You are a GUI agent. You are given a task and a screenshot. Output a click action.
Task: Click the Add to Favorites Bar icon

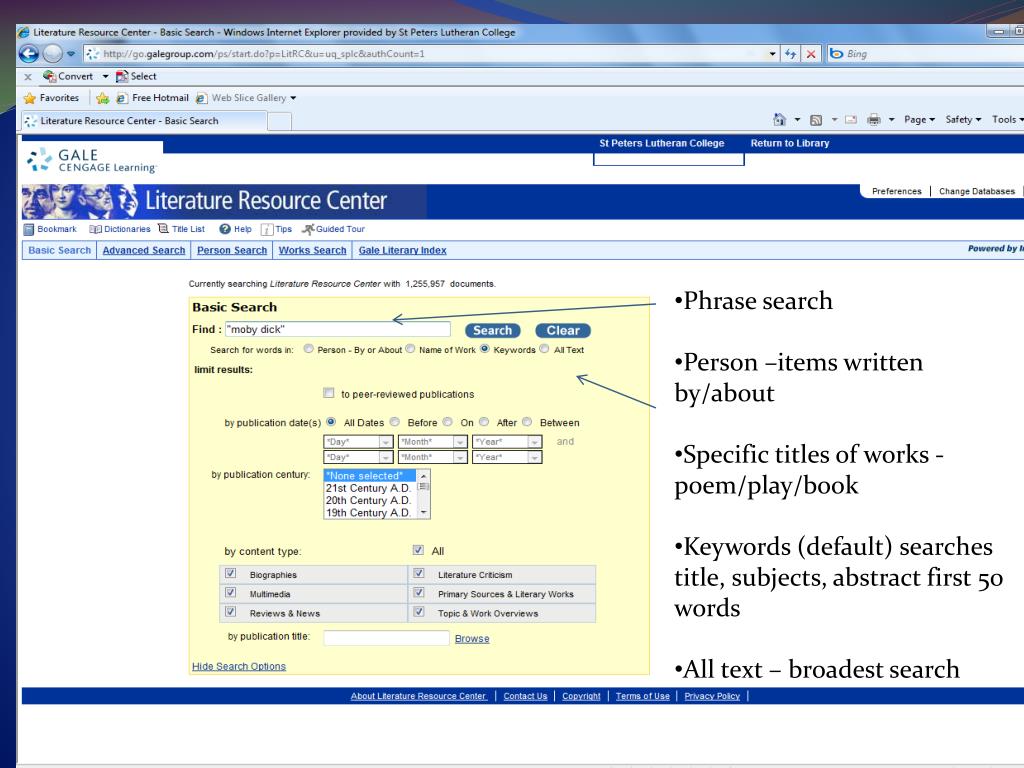(103, 98)
